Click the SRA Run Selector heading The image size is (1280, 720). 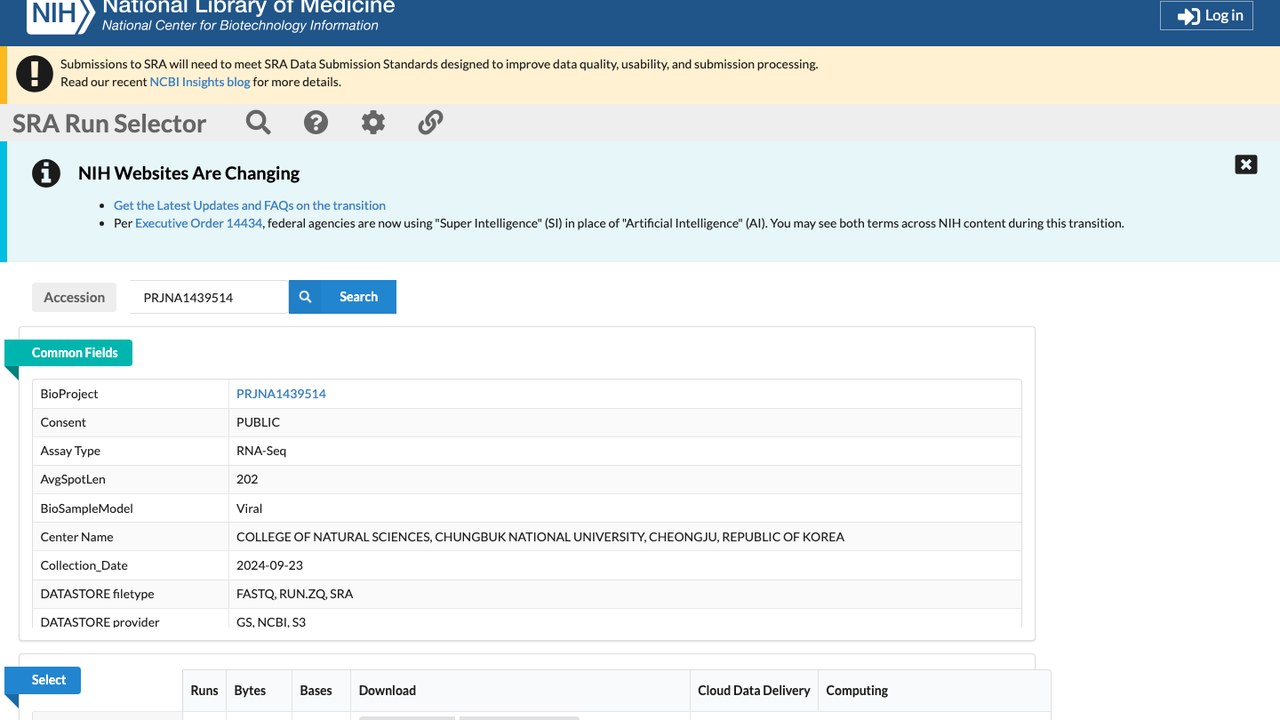(x=109, y=123)
